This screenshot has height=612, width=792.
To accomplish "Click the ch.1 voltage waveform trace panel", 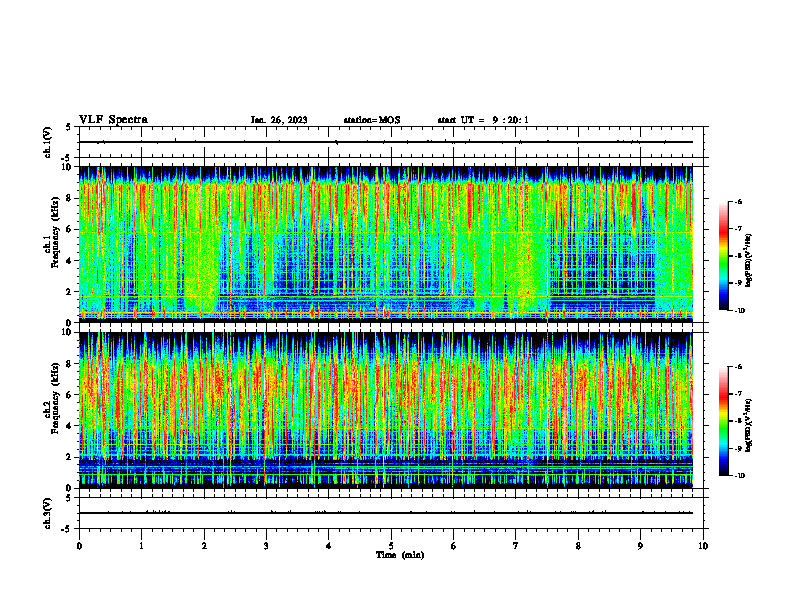I will pyautogui.click(x=393, y=142).
